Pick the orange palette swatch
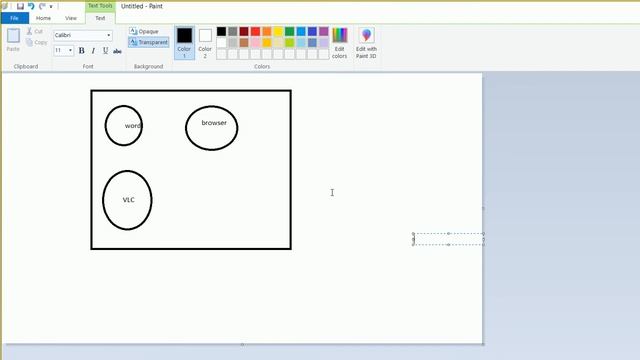This screenshot has height=360, width=640. 267,31
